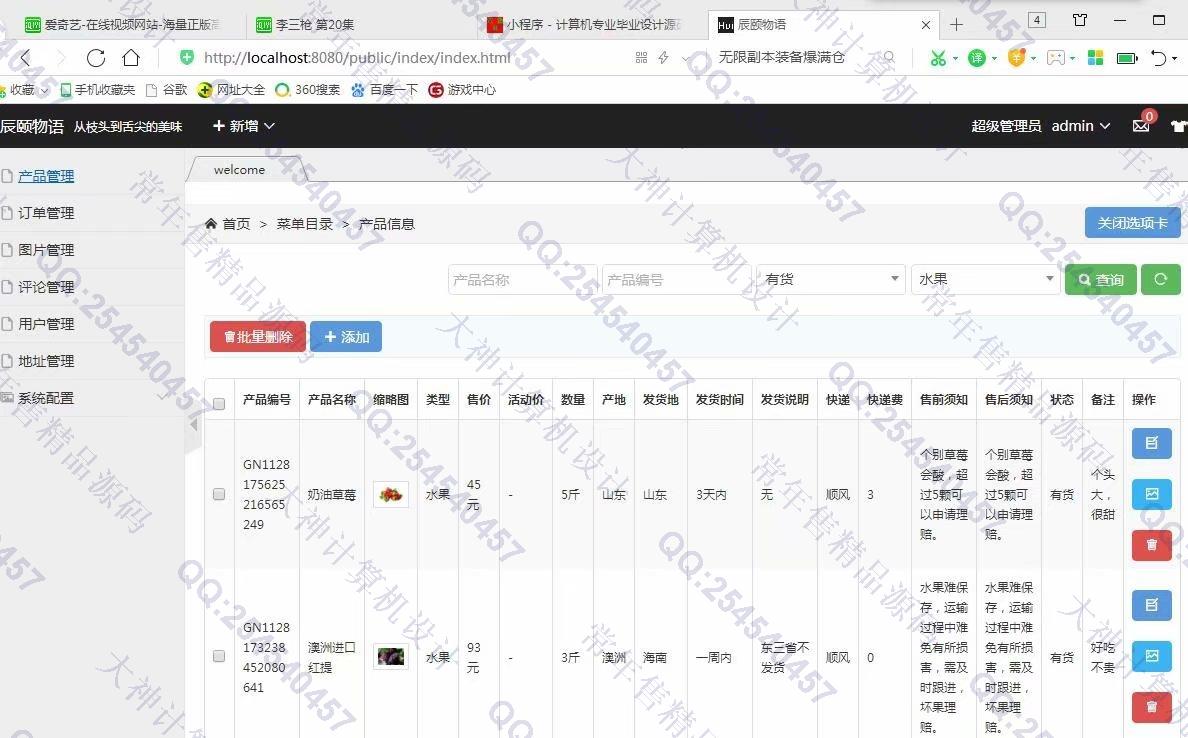This screenshot has height=738, width=1188.
Task: Edit the 澳洲进口红提 product row
Action: pos(1152,605)
